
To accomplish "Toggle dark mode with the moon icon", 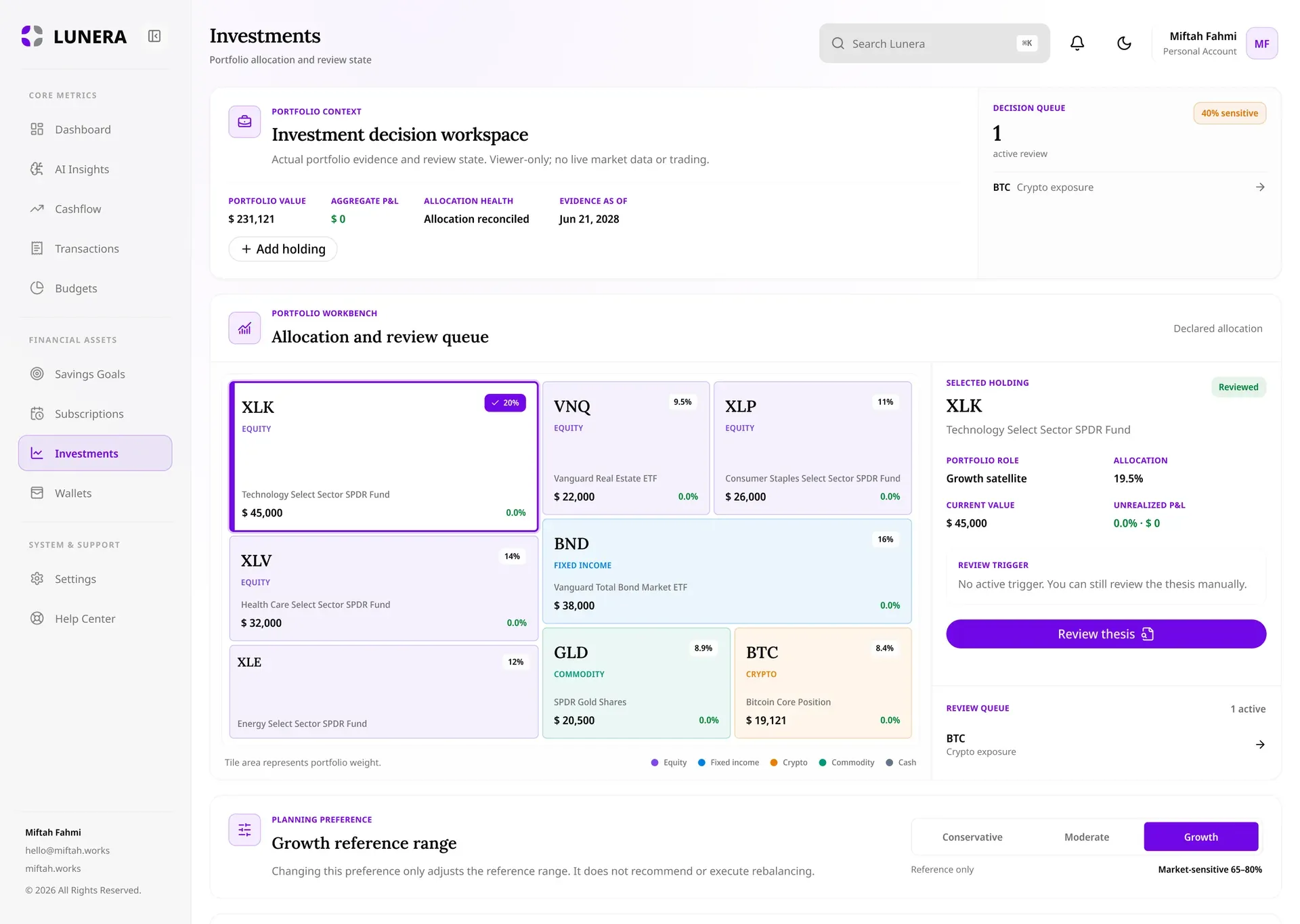I will pyautogui.click(x=1124, y=43).
